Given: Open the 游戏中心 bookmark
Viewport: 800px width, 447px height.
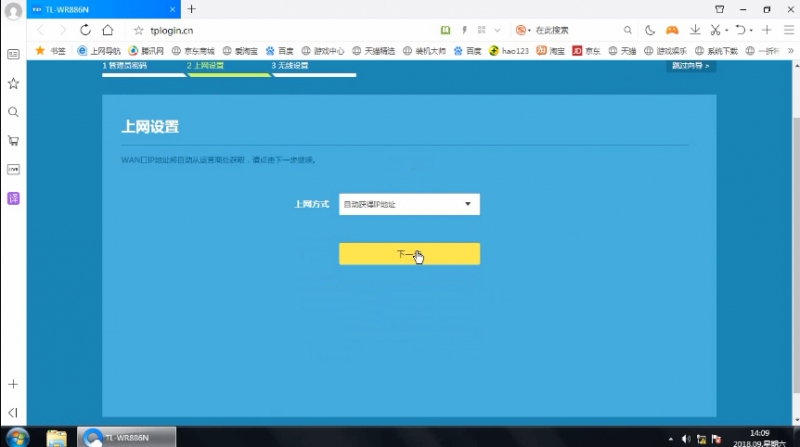Looking at the screenshot, I should click(x=323, y=51).
